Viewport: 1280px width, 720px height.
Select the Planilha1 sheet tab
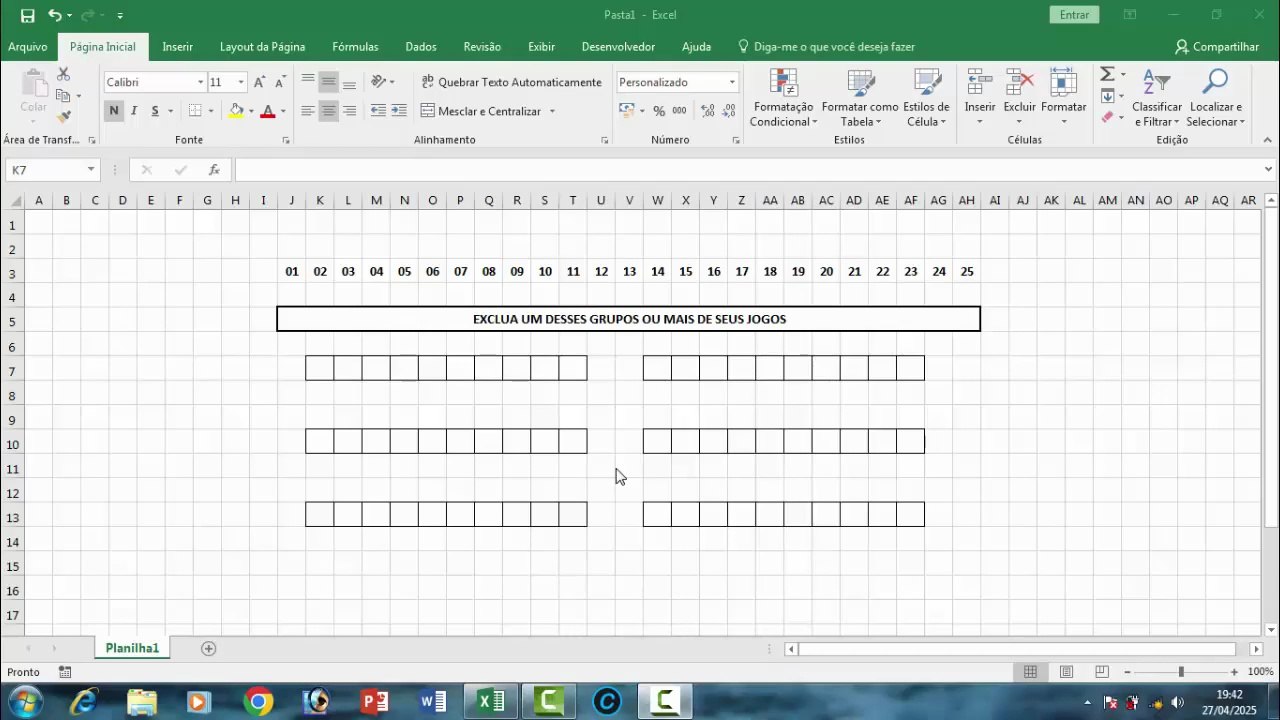coord(133,648)
